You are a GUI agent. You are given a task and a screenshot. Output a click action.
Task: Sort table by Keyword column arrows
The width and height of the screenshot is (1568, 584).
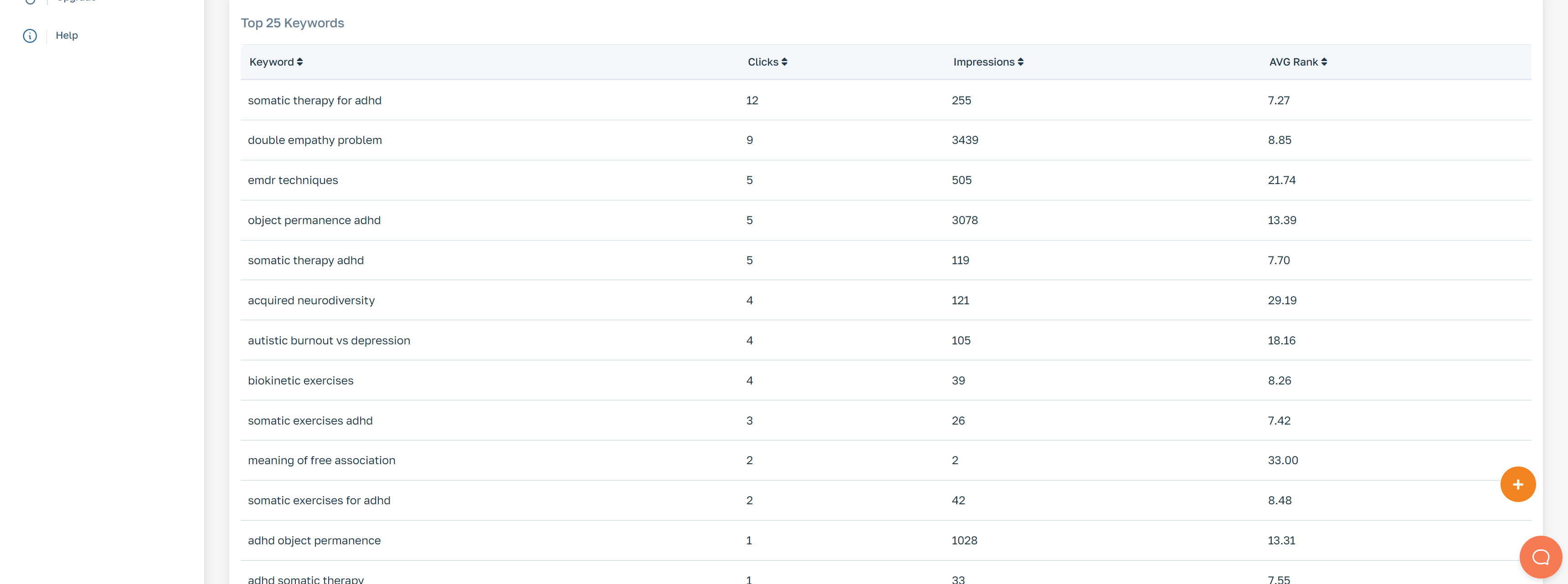click(x=299, y=62)
